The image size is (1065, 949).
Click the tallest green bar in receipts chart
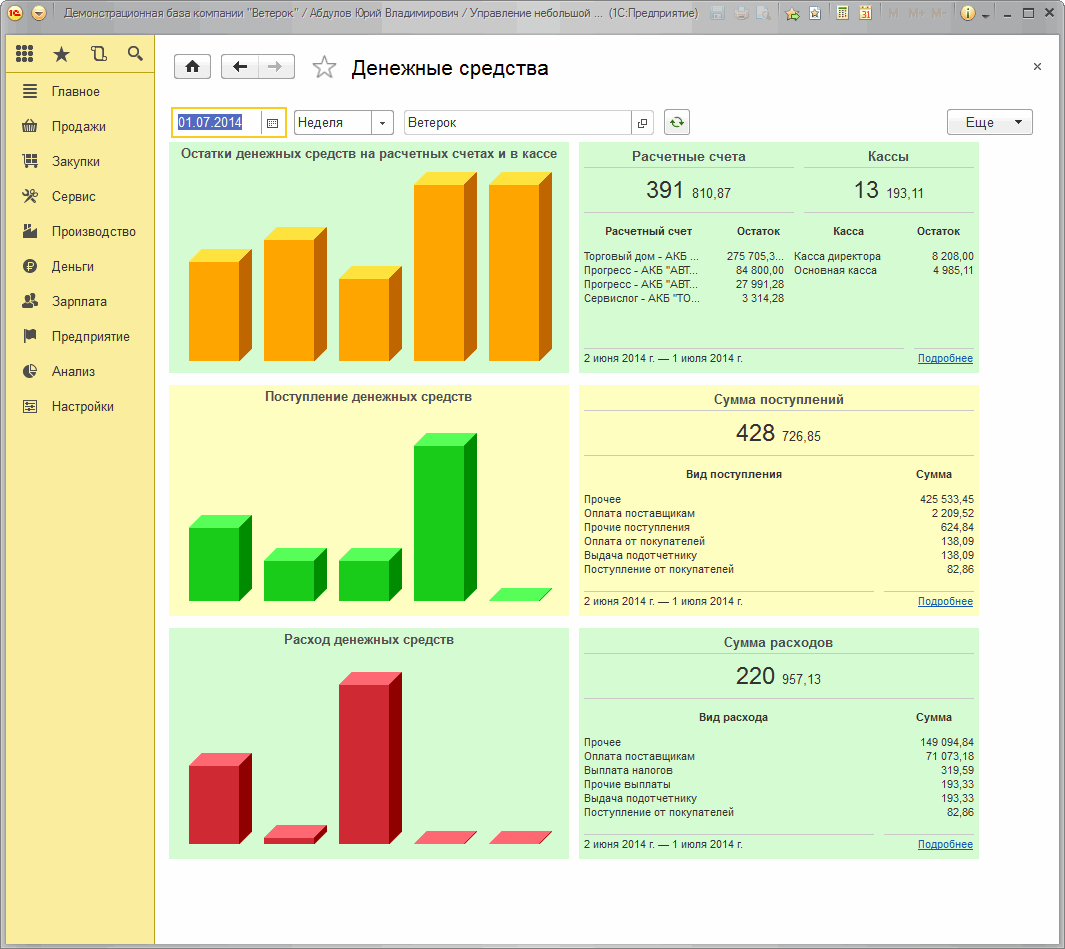[x=445, y=517]
